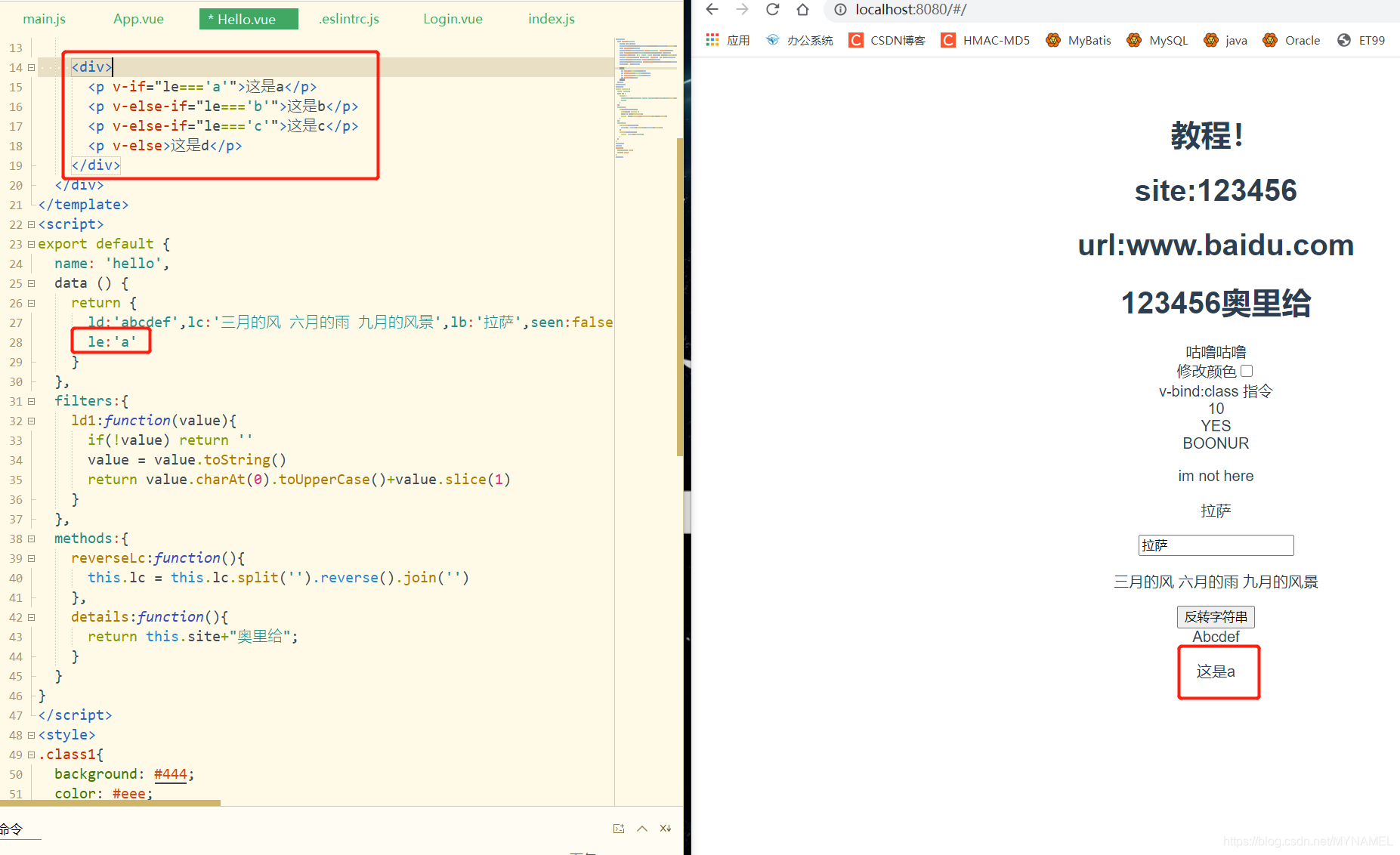Click the v-else 这是d code line
Screen dimensions: 1400x855
165,146
